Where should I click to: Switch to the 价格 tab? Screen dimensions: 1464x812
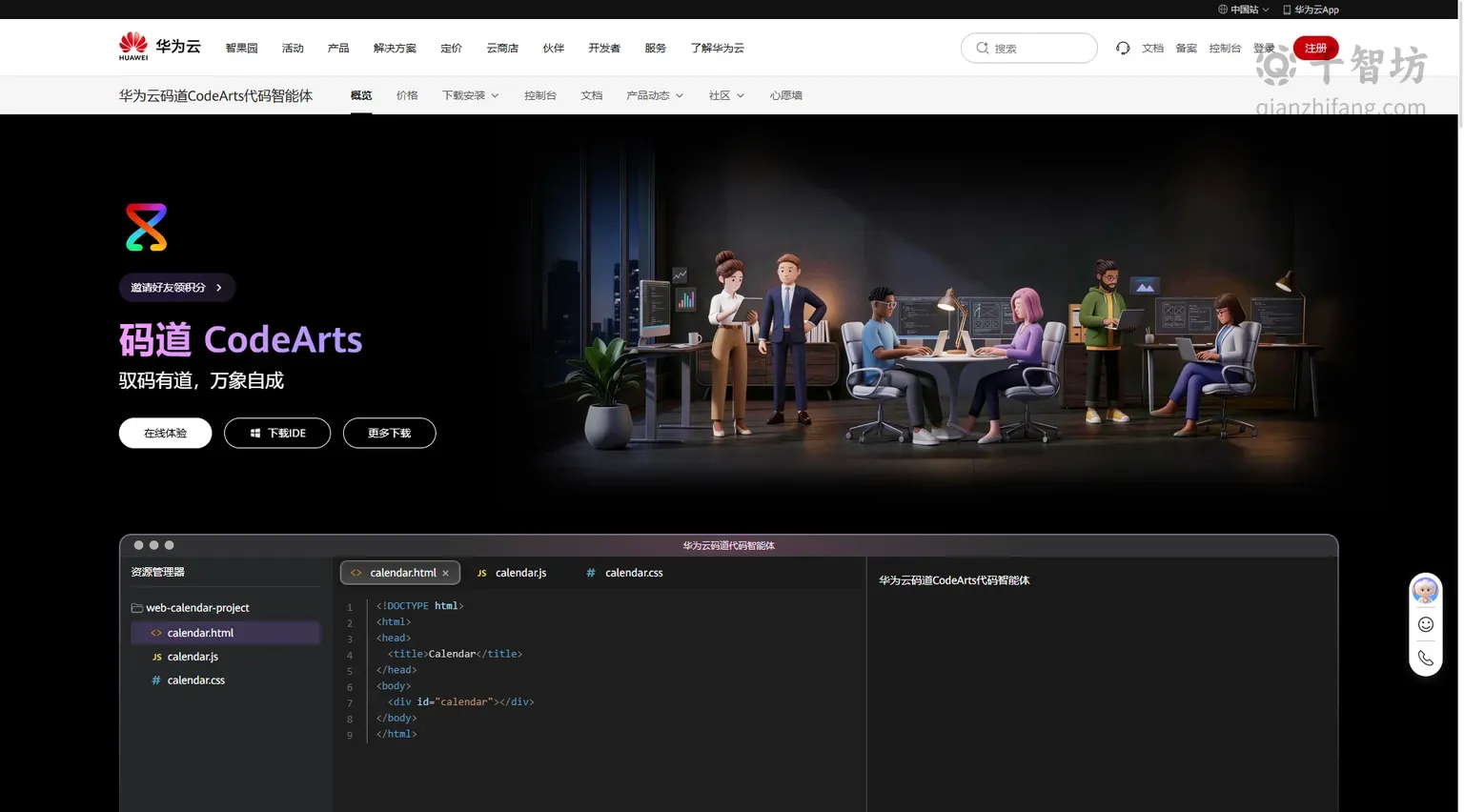pyautogui.click(x=407, y=95)
